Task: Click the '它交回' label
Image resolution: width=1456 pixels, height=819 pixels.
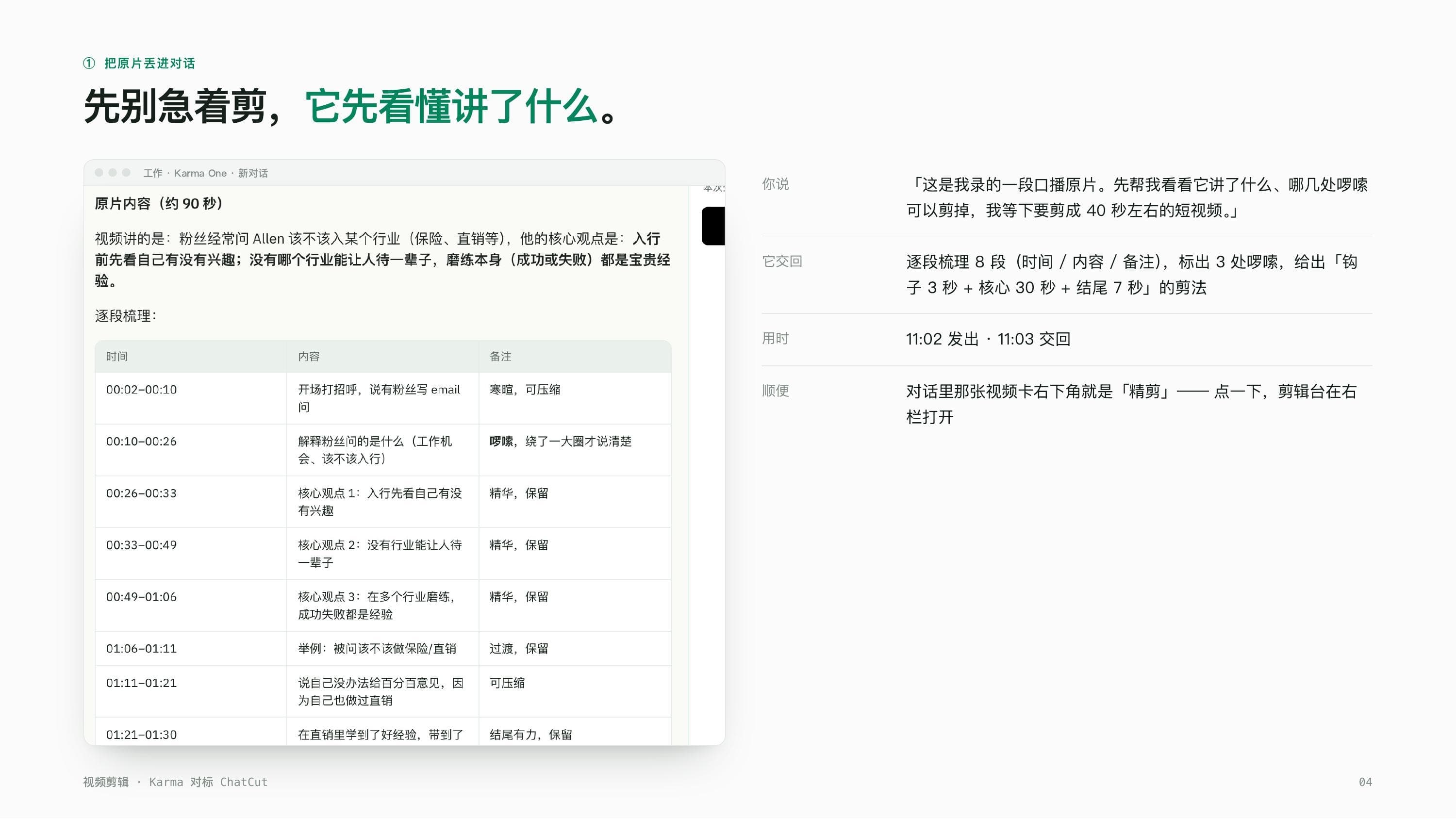Action: (782, 262)
